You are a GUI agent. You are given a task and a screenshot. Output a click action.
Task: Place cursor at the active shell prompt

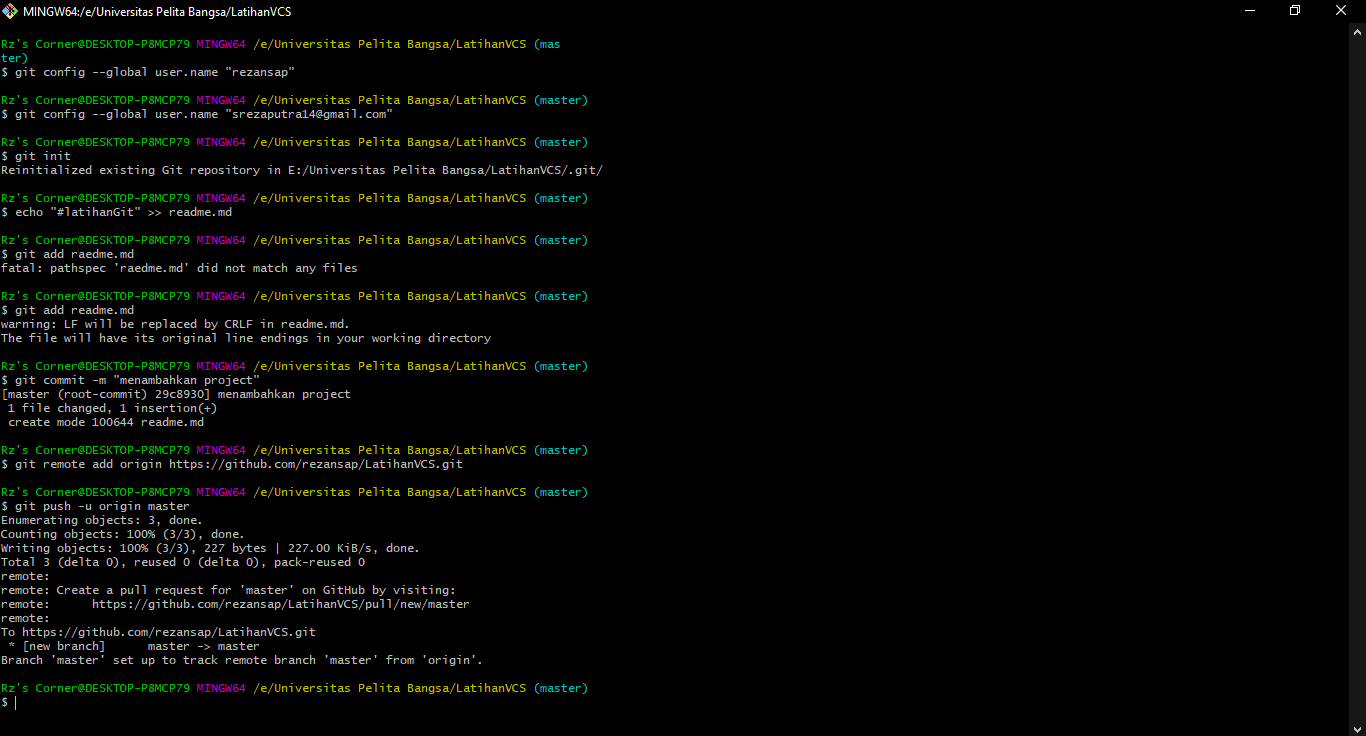[14, 702]
